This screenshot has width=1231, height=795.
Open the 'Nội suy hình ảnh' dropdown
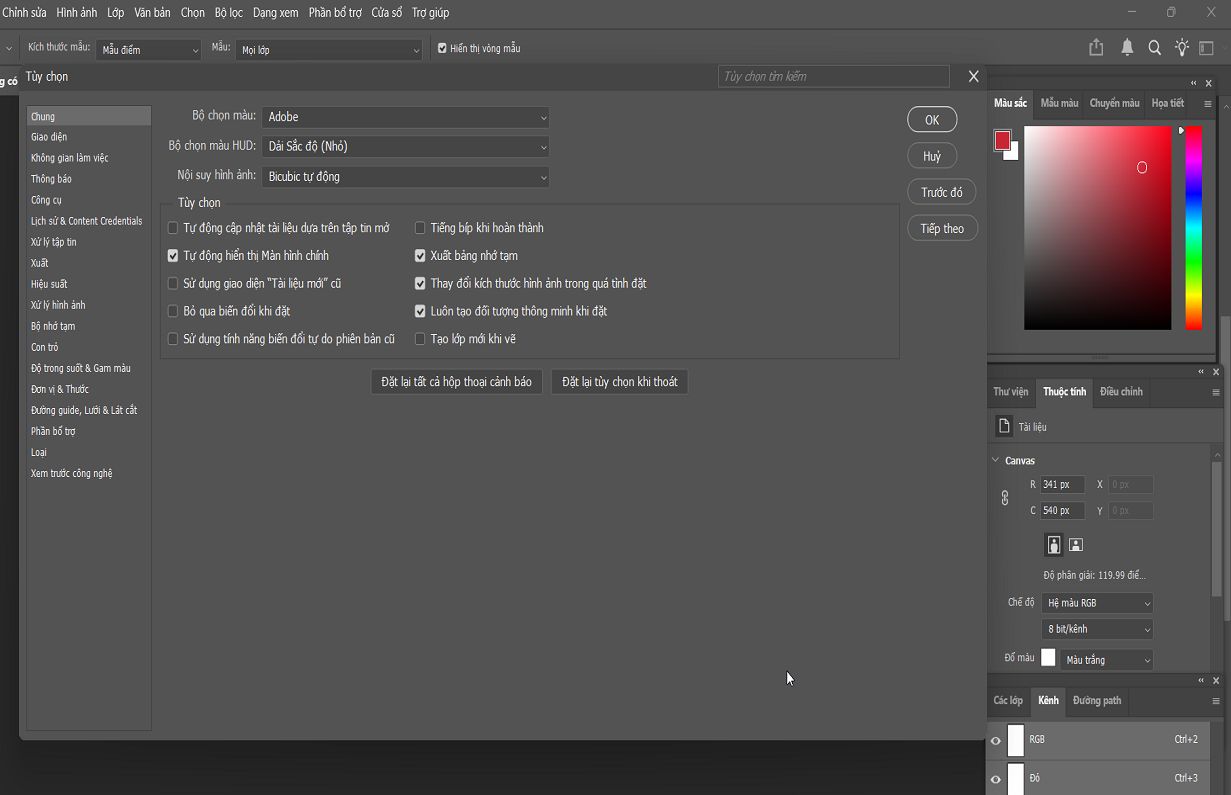[405, 177]
